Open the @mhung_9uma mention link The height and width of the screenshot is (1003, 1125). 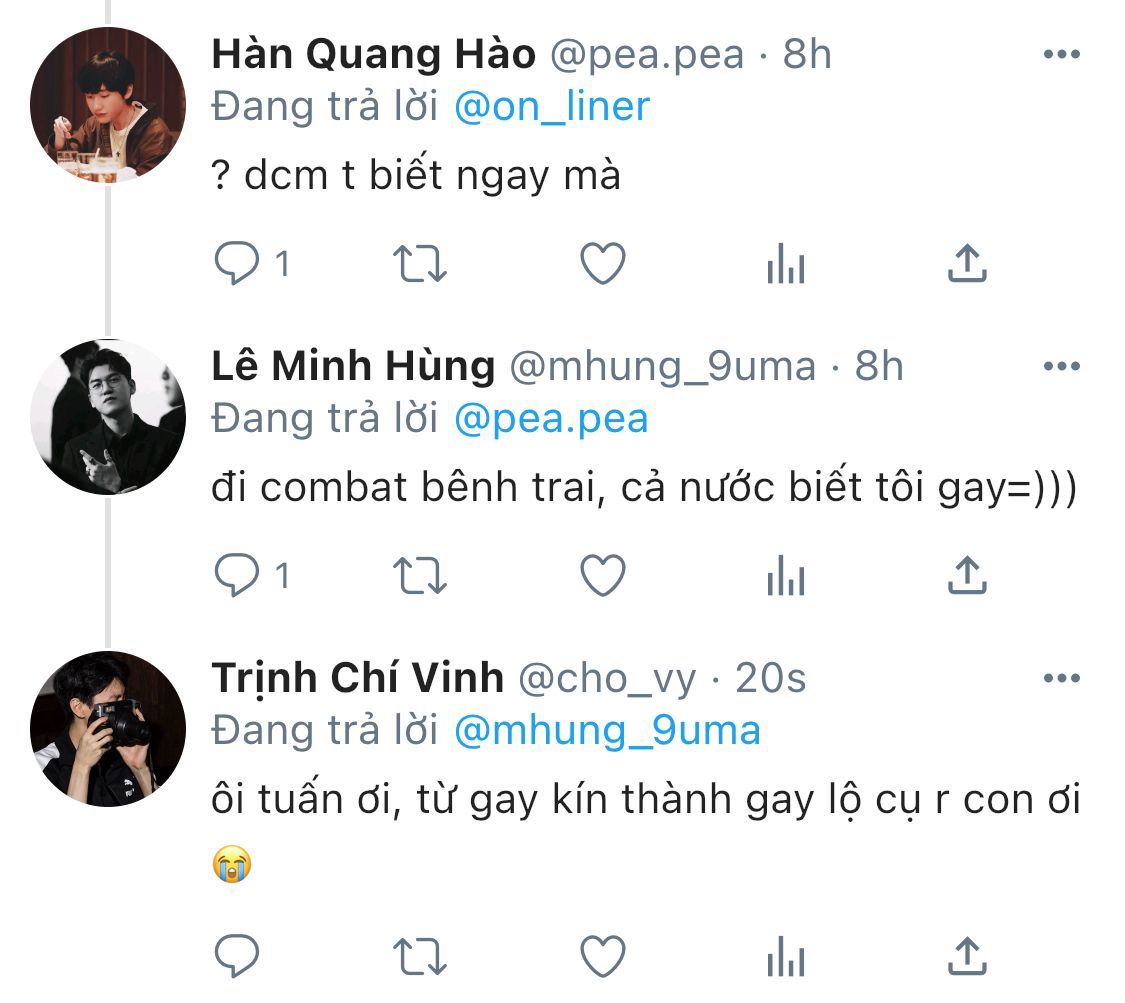pyautogui.click(x=606, y=731)
